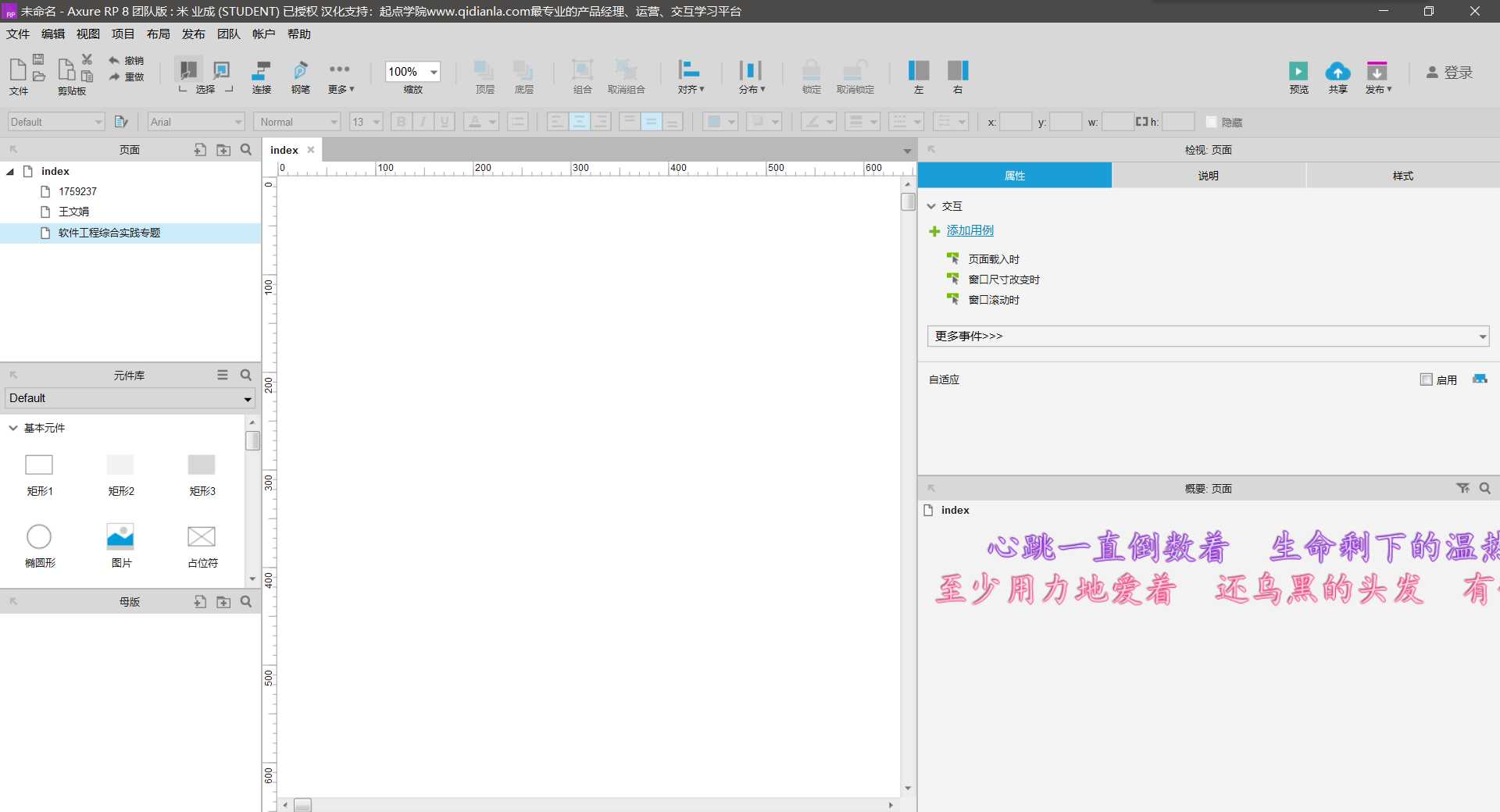
Task: Open the Default widget style dropdown
Action: coord(55,122)
